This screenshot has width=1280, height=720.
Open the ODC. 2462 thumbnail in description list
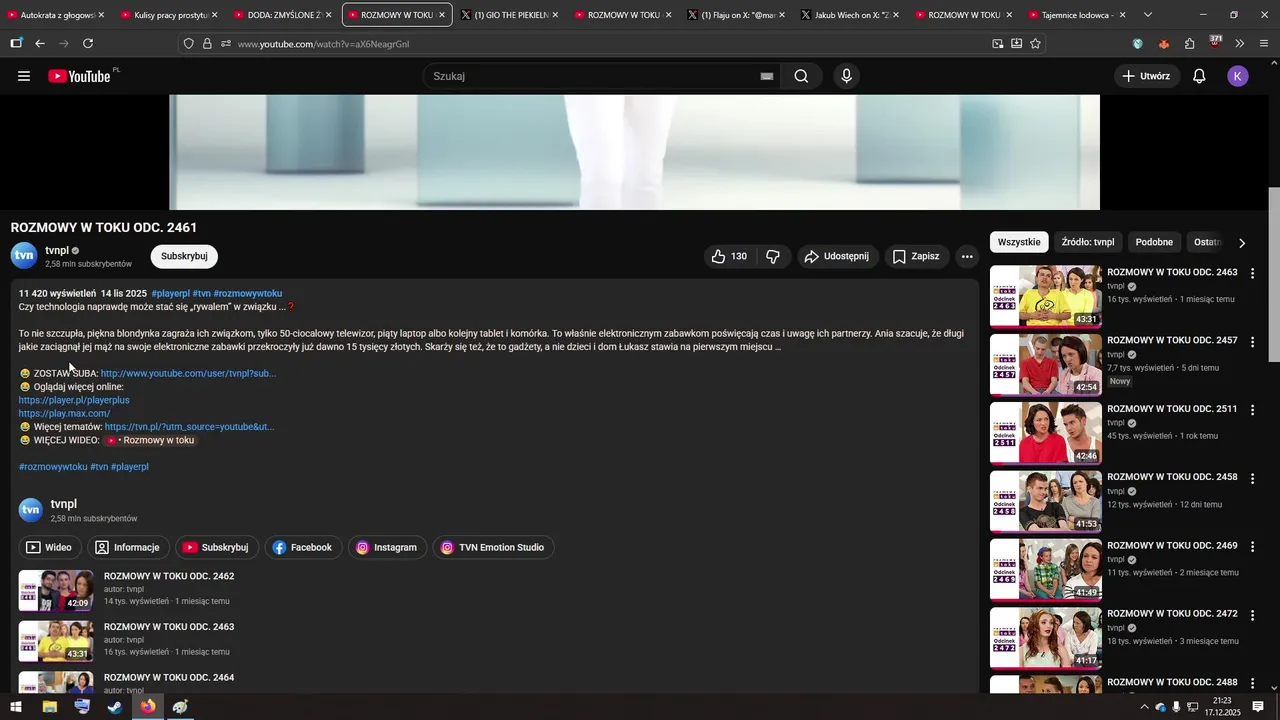click(56, 590)
